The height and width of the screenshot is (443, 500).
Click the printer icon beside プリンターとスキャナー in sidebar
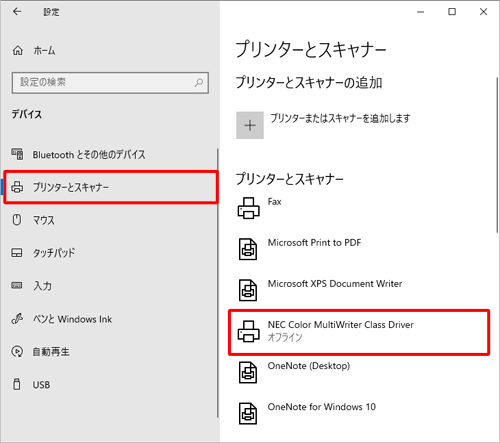coord(17,187)
